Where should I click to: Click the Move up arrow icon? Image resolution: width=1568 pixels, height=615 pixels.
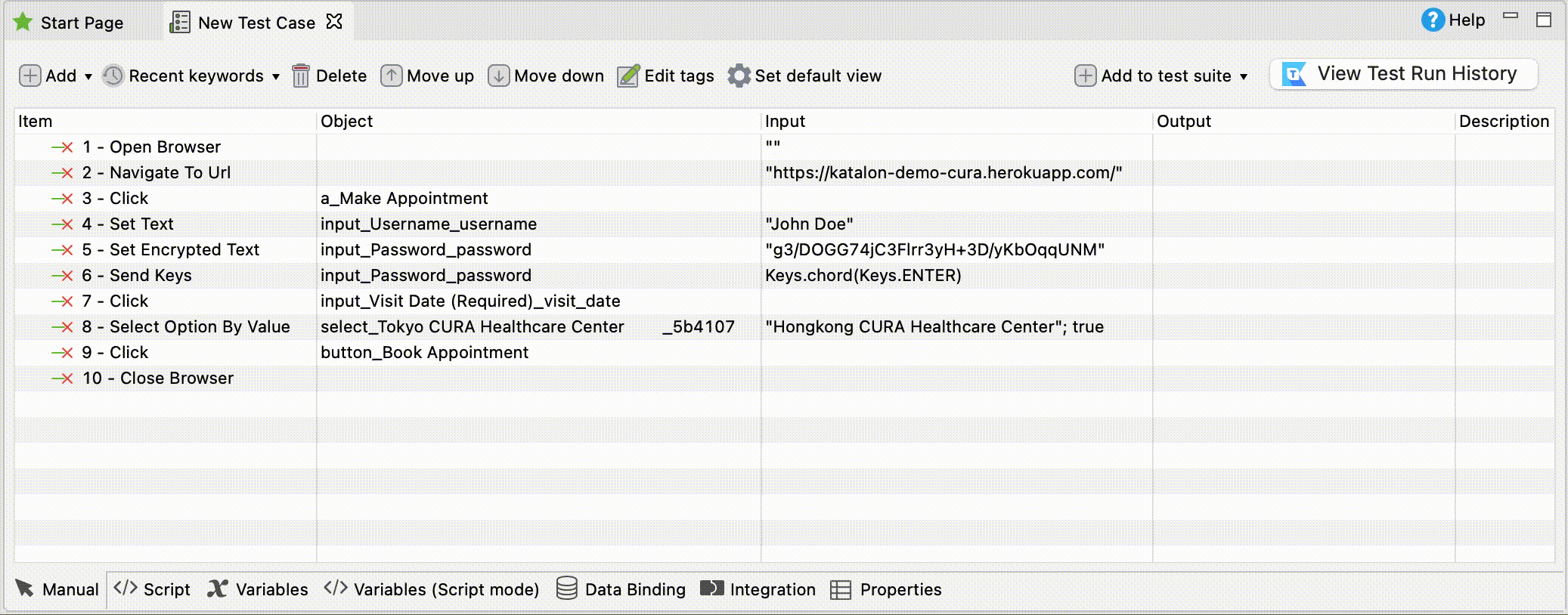click(x=391, y=76)
